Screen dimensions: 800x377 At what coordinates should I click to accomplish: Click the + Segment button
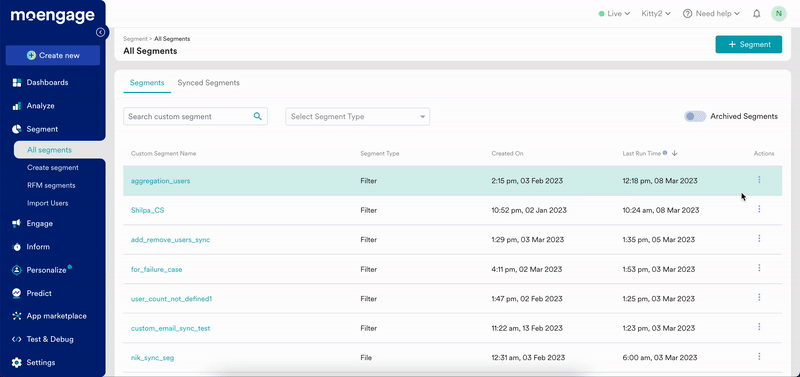coord(748,44)
